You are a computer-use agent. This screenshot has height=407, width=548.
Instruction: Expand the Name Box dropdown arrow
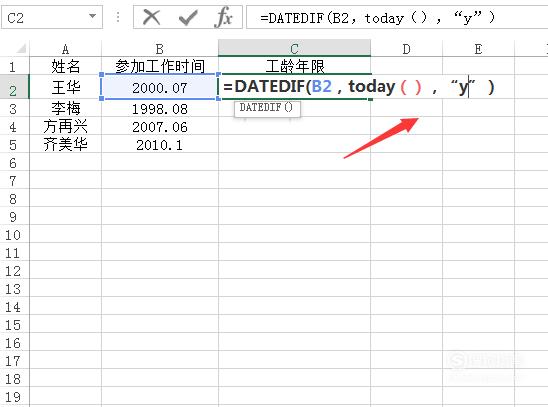pyautogui.click(x=92, y=16)
